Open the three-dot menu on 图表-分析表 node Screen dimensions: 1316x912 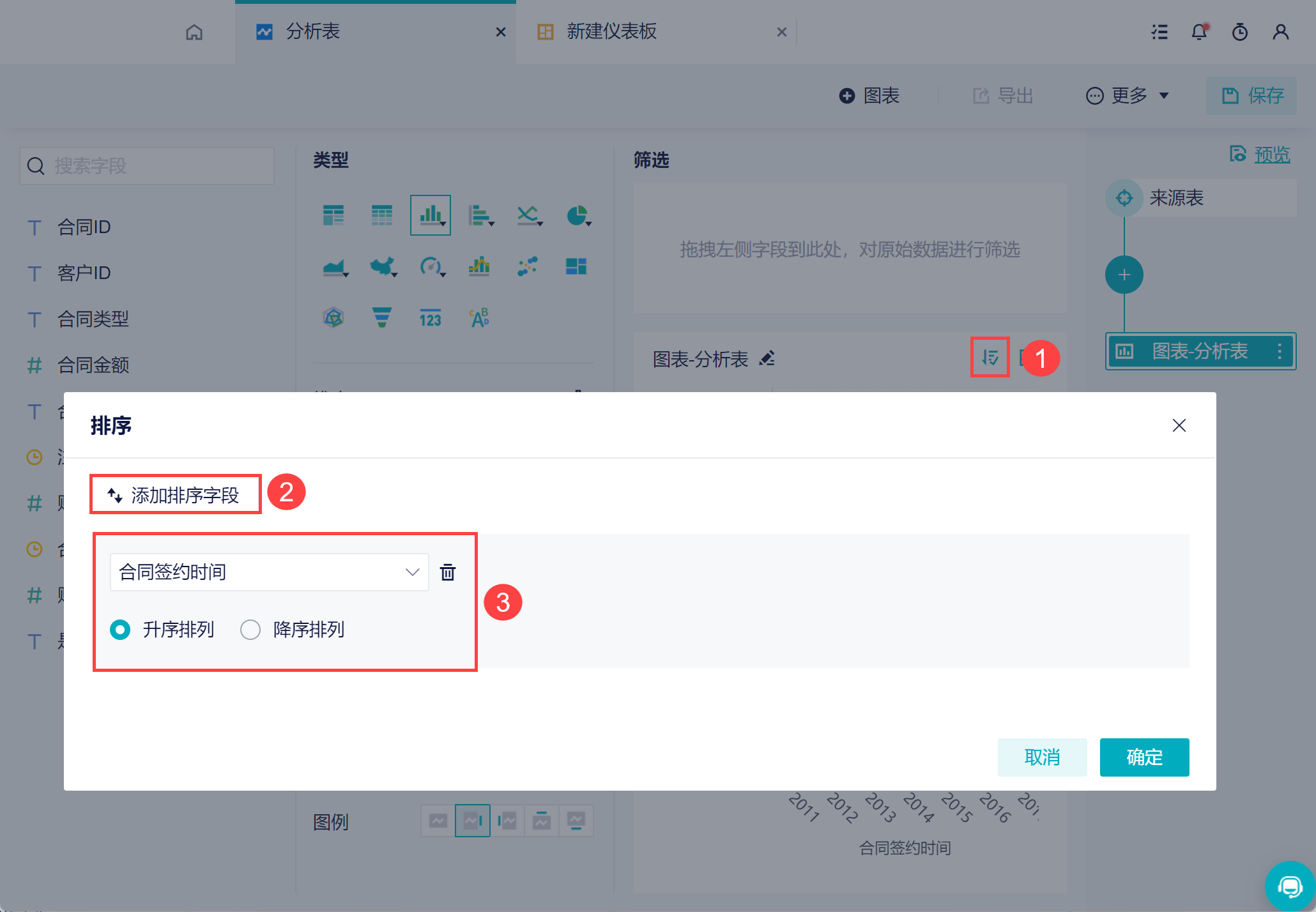[1279, 351]
